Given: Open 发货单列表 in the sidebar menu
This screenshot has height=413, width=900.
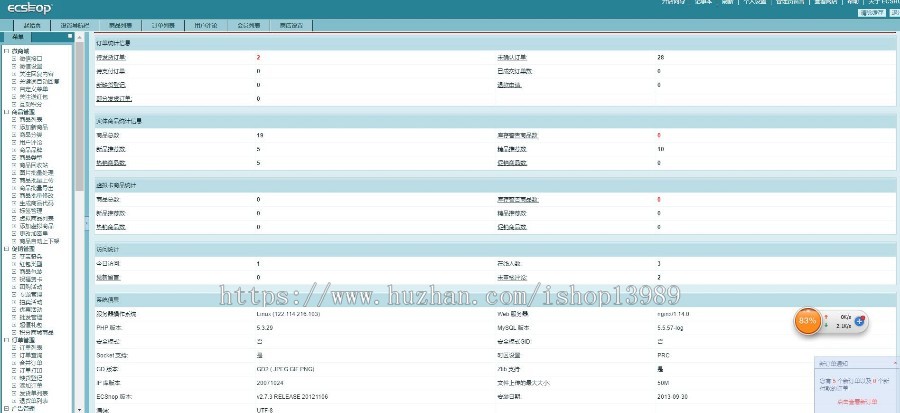Looking at the screenshot, I should pyautogui.click(x=33, y=393).
